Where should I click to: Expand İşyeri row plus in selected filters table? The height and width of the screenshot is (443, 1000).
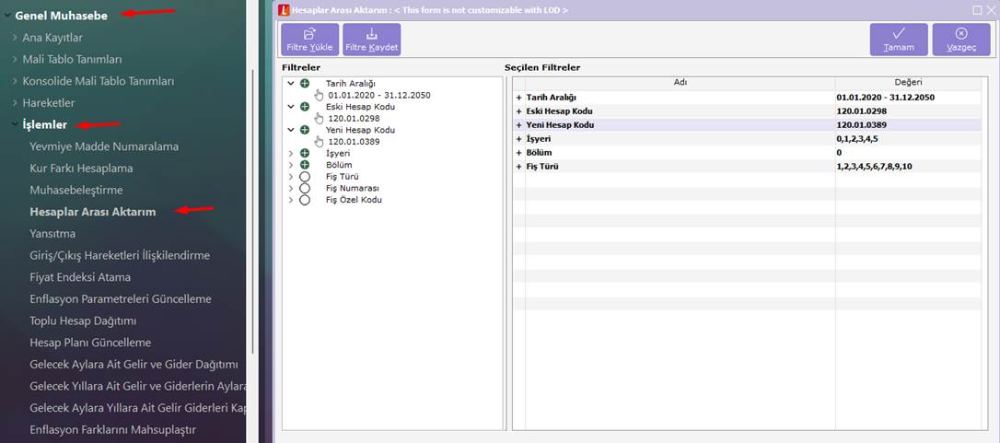pyautogui.click(x=518, y=139)
